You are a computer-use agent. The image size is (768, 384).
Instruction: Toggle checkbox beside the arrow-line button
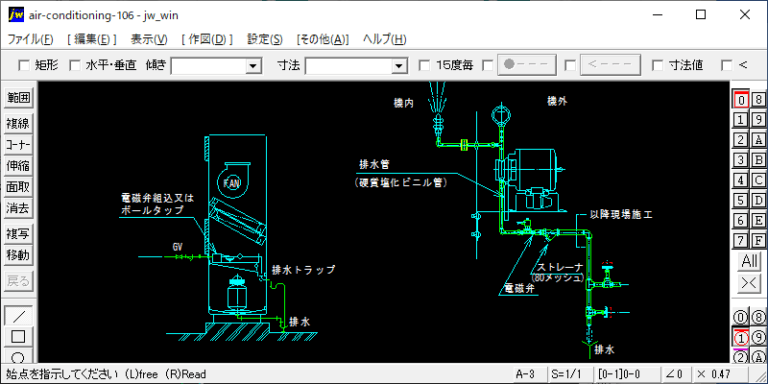point(570,65)
